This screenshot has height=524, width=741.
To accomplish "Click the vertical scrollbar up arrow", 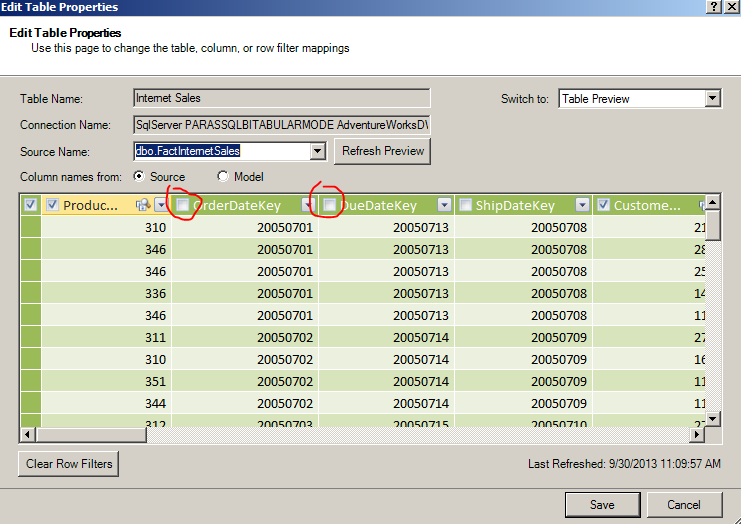I will pyautogui.click(x=713, y=202).
